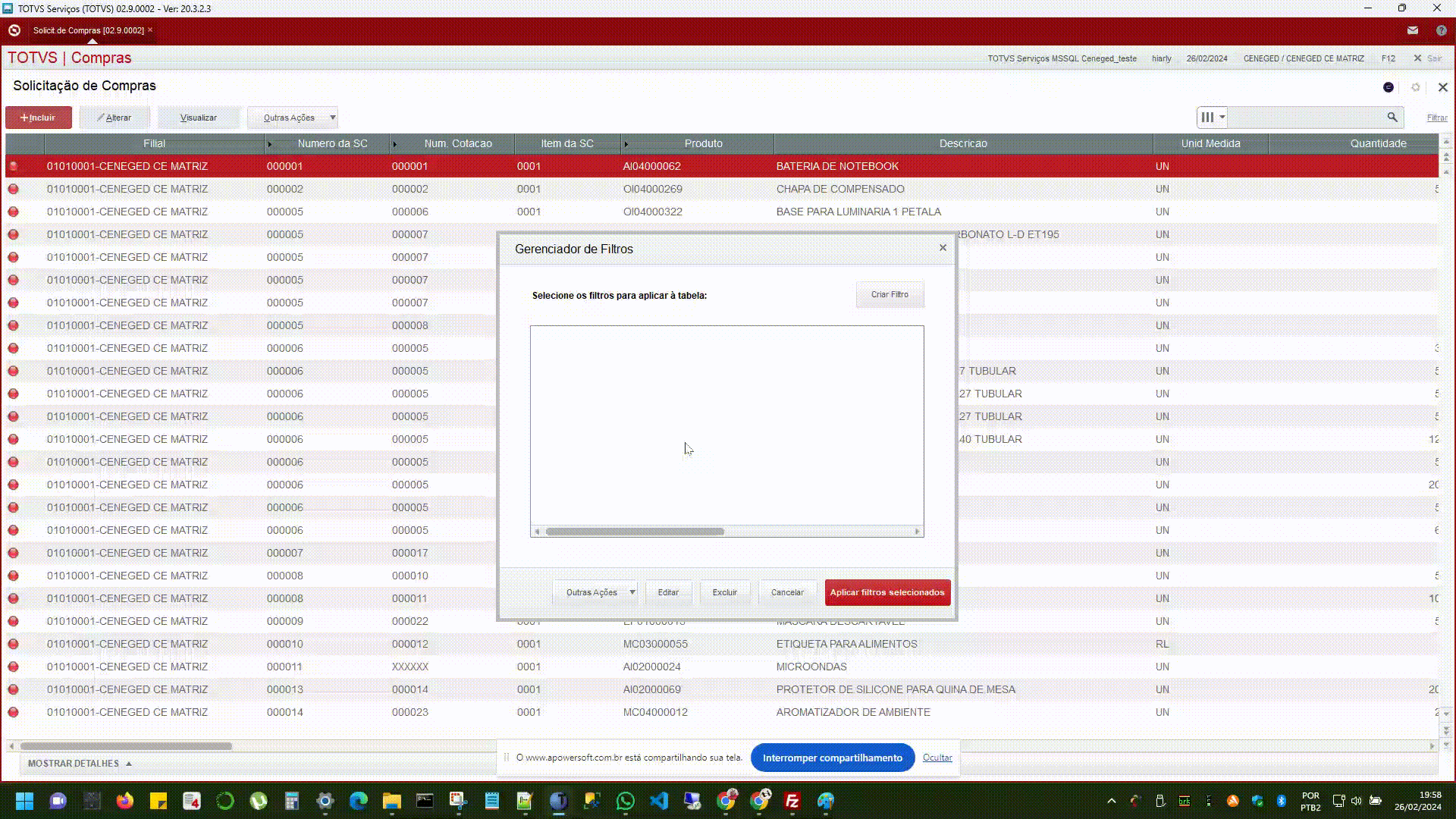
Task: Click status dot of AROMATIZADOR DE AMBIENTE row
Action: pyautogui.click(x=14, y=712)
